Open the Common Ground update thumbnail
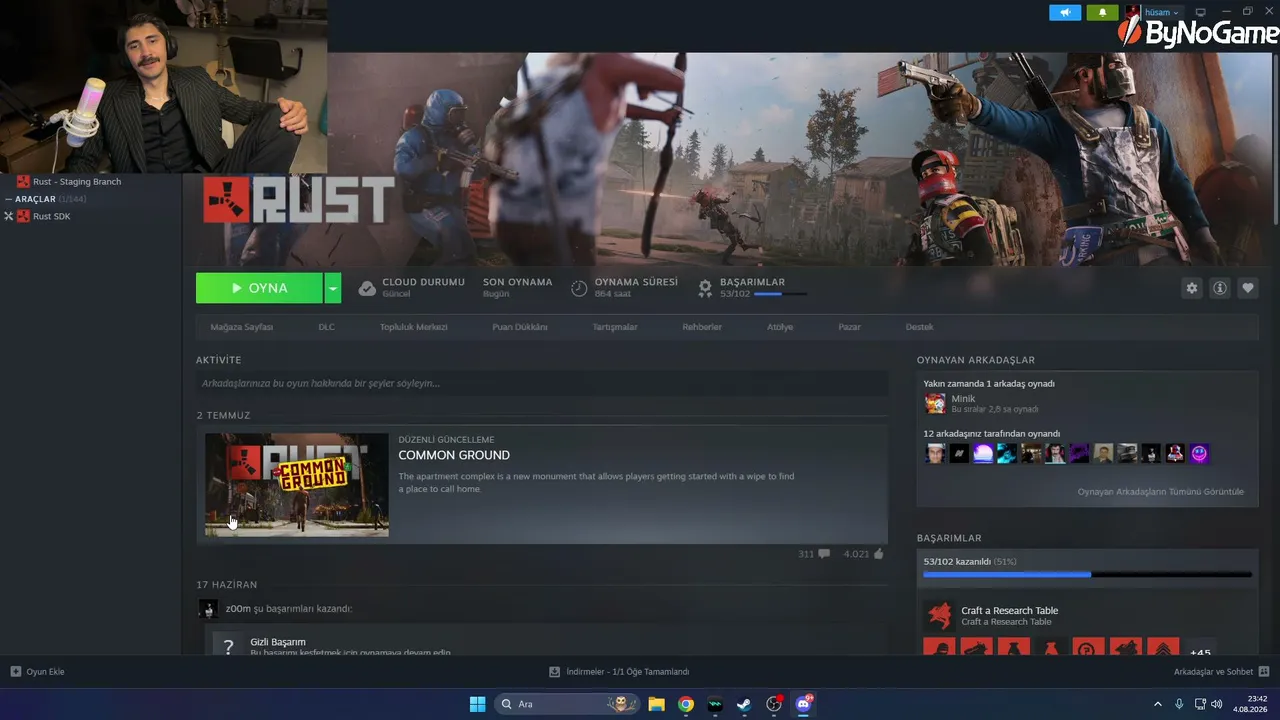 point(297,485)
